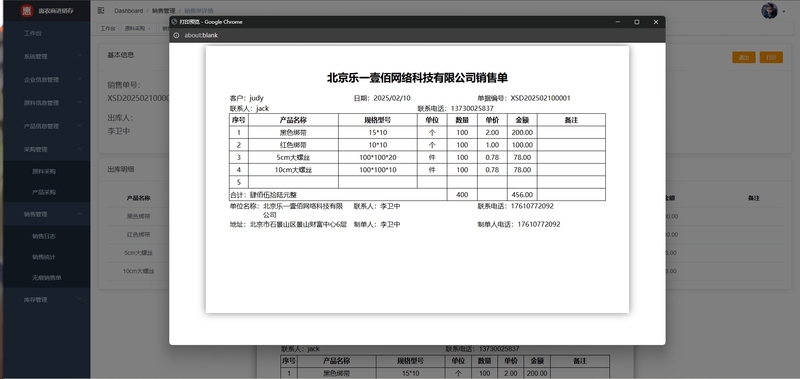Minimize the print preview popup window
This screenshot has width=800, height=379.
(x=618, y=22)
